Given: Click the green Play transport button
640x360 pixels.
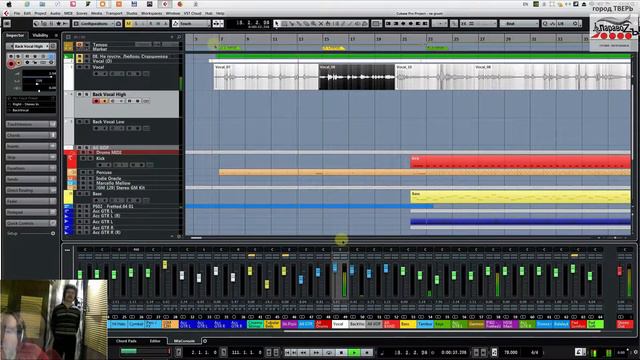Looking at the screenshot, I should (354, 352).
